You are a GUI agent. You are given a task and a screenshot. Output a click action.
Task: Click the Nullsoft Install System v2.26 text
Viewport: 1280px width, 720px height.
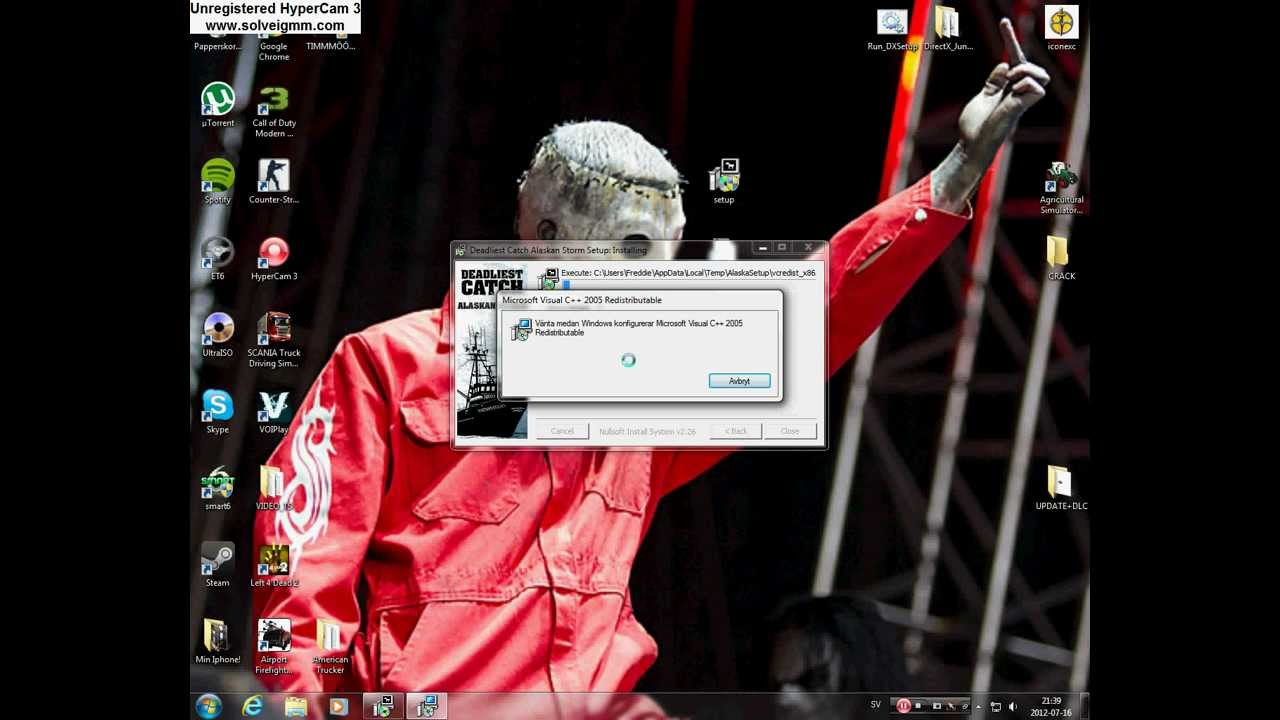(647, 431)
